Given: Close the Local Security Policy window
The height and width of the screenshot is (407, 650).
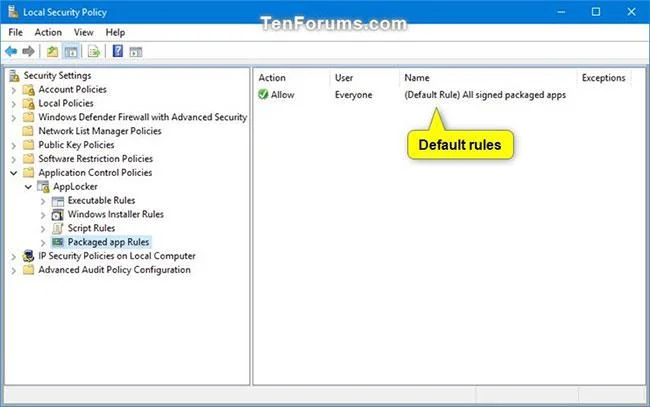Looking at the screenshot, I should [x=631, y=12].
